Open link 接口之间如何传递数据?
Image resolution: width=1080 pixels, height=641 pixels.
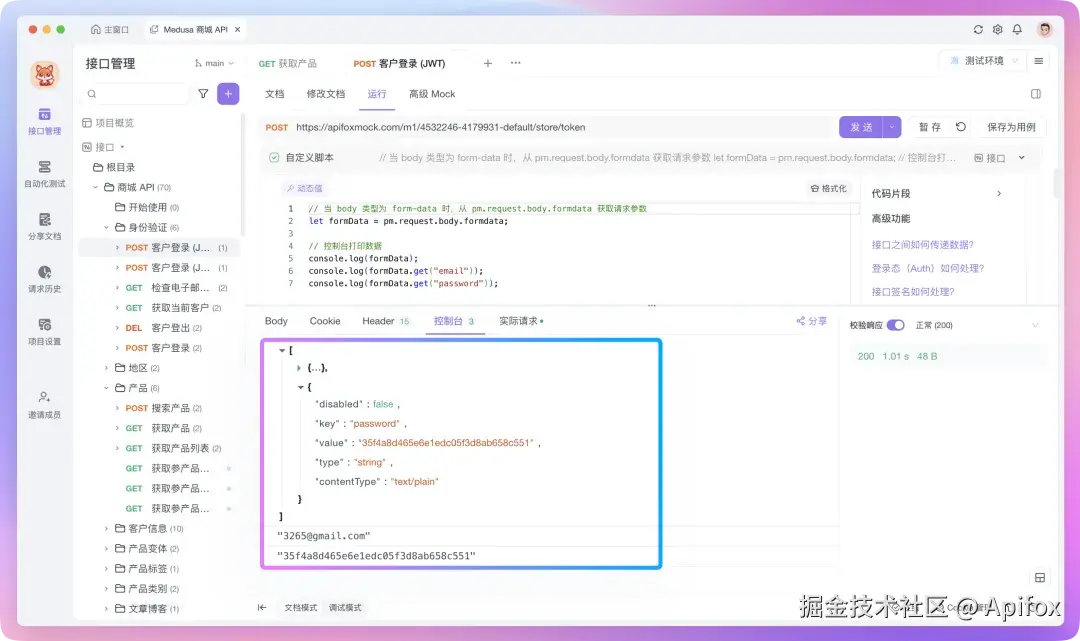click(922, 244)
